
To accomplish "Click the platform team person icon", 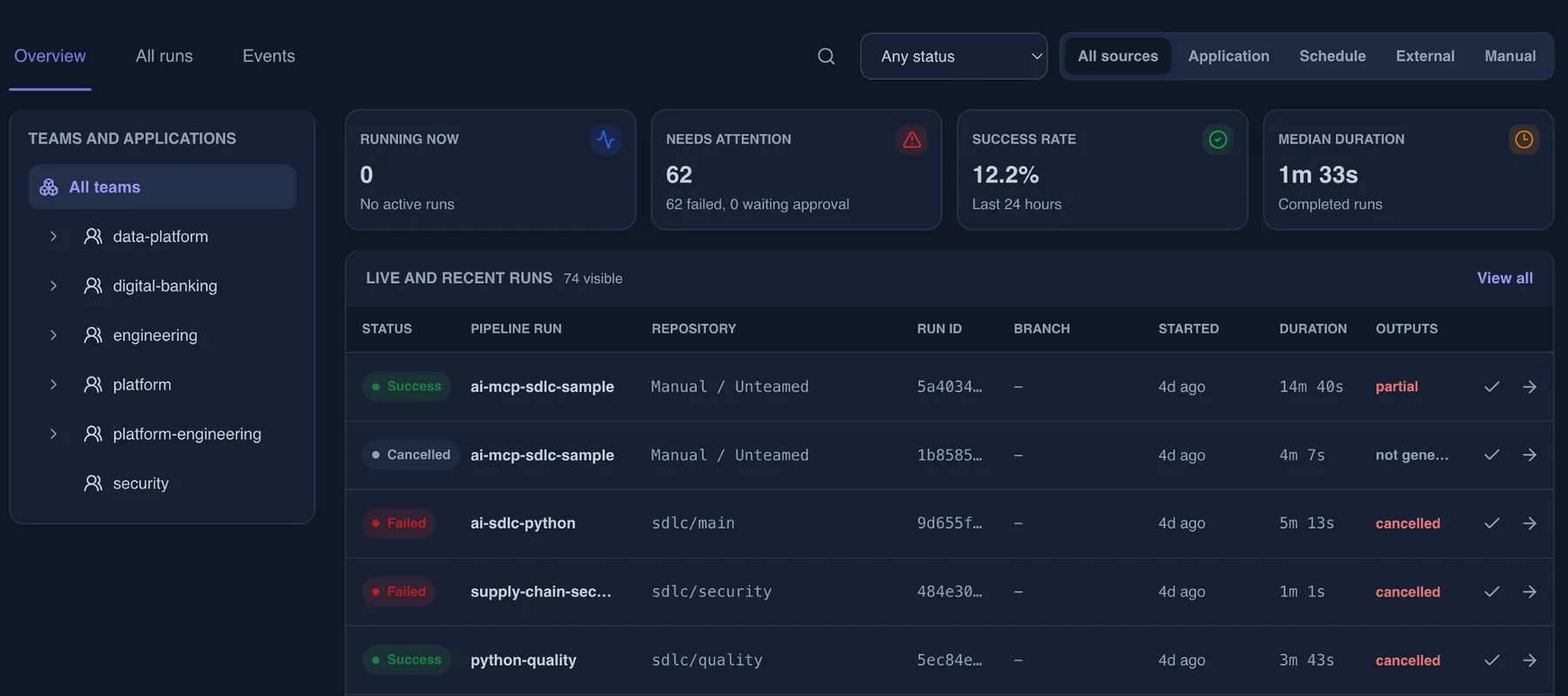I will point(92,384).
